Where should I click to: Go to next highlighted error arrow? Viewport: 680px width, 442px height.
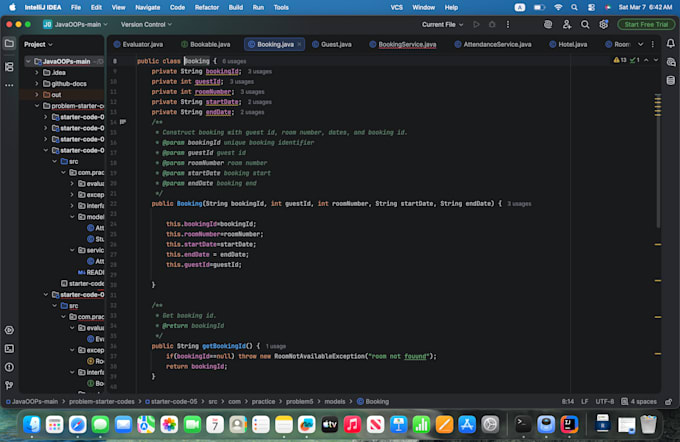(x=656, y=60)
